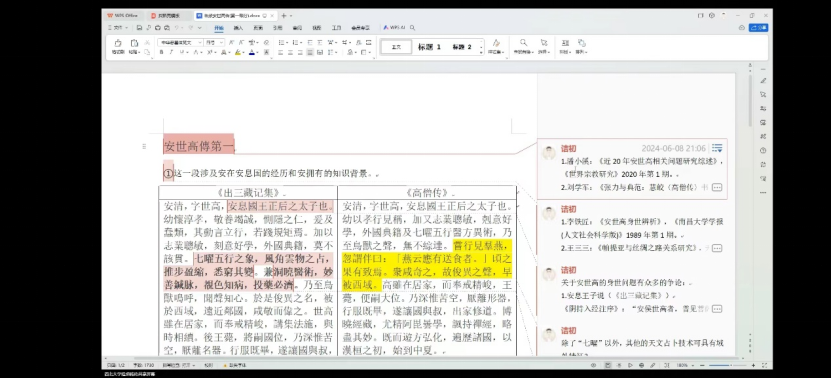This screenshot has height=378, width=831.
Task: Click the bulleted list icon
Action: tap(281, 42)
